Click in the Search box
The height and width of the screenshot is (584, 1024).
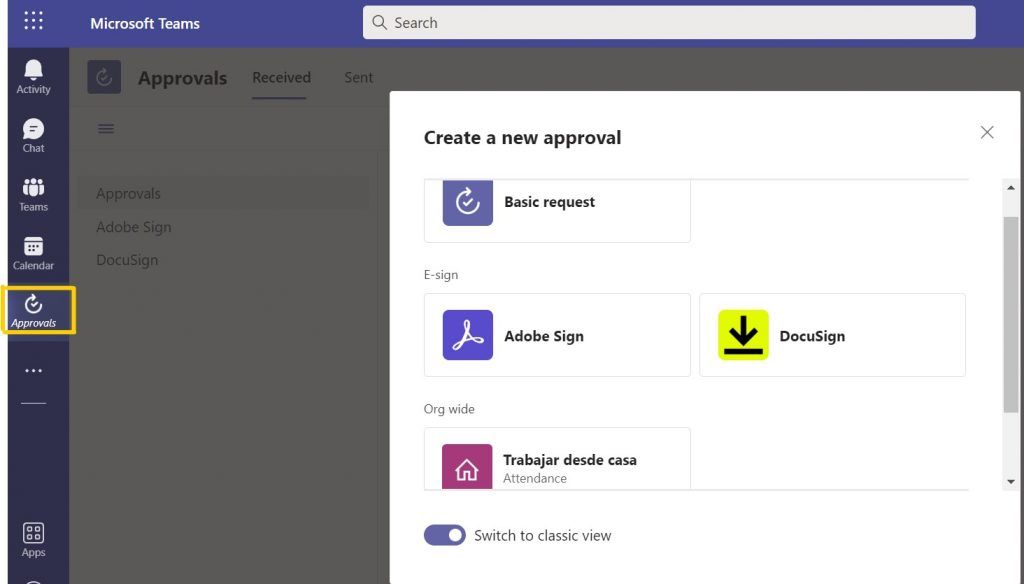(669, 22)
